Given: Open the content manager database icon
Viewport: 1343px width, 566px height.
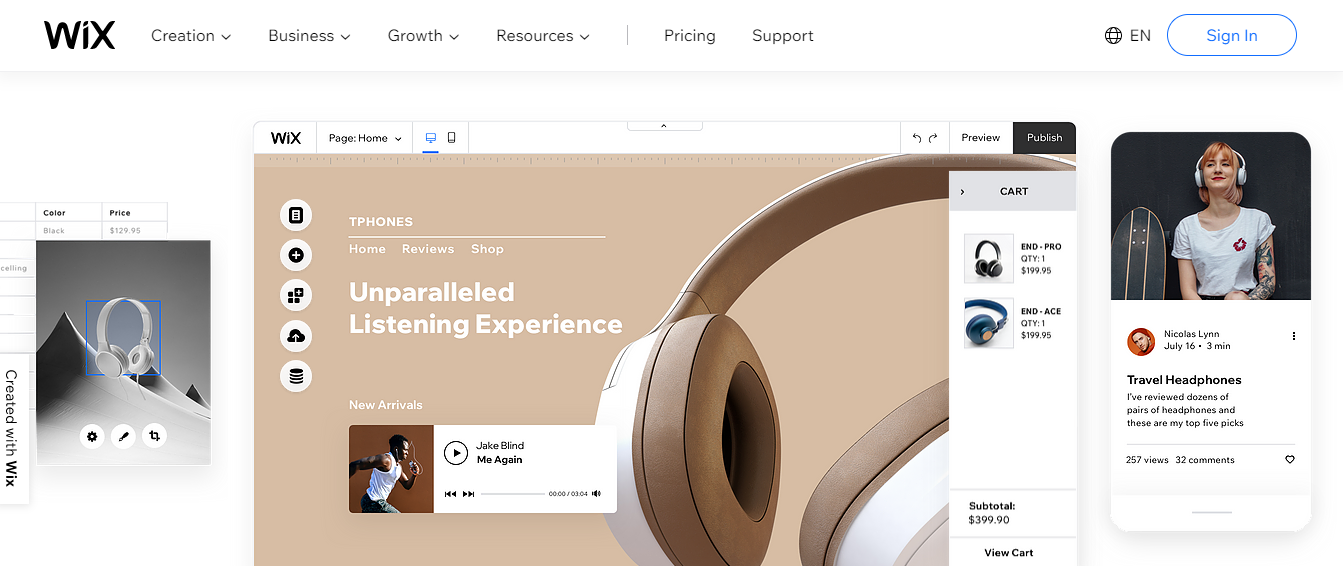Looking at the screenshot, I should [296, 376].
